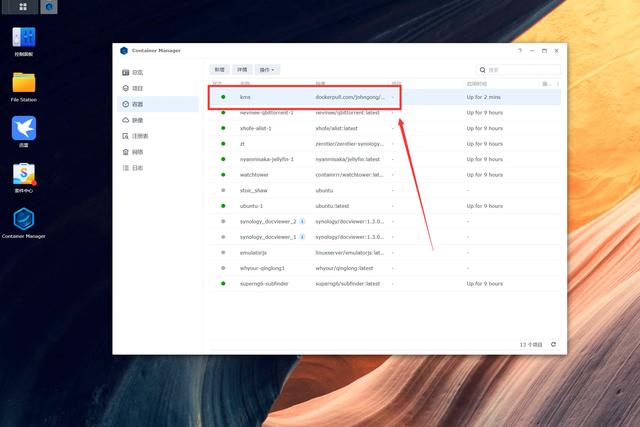Image resolution: width=640 pixels, height=427 pixels.
Task: Click the green status dot of kms
Action: (223, 97)
